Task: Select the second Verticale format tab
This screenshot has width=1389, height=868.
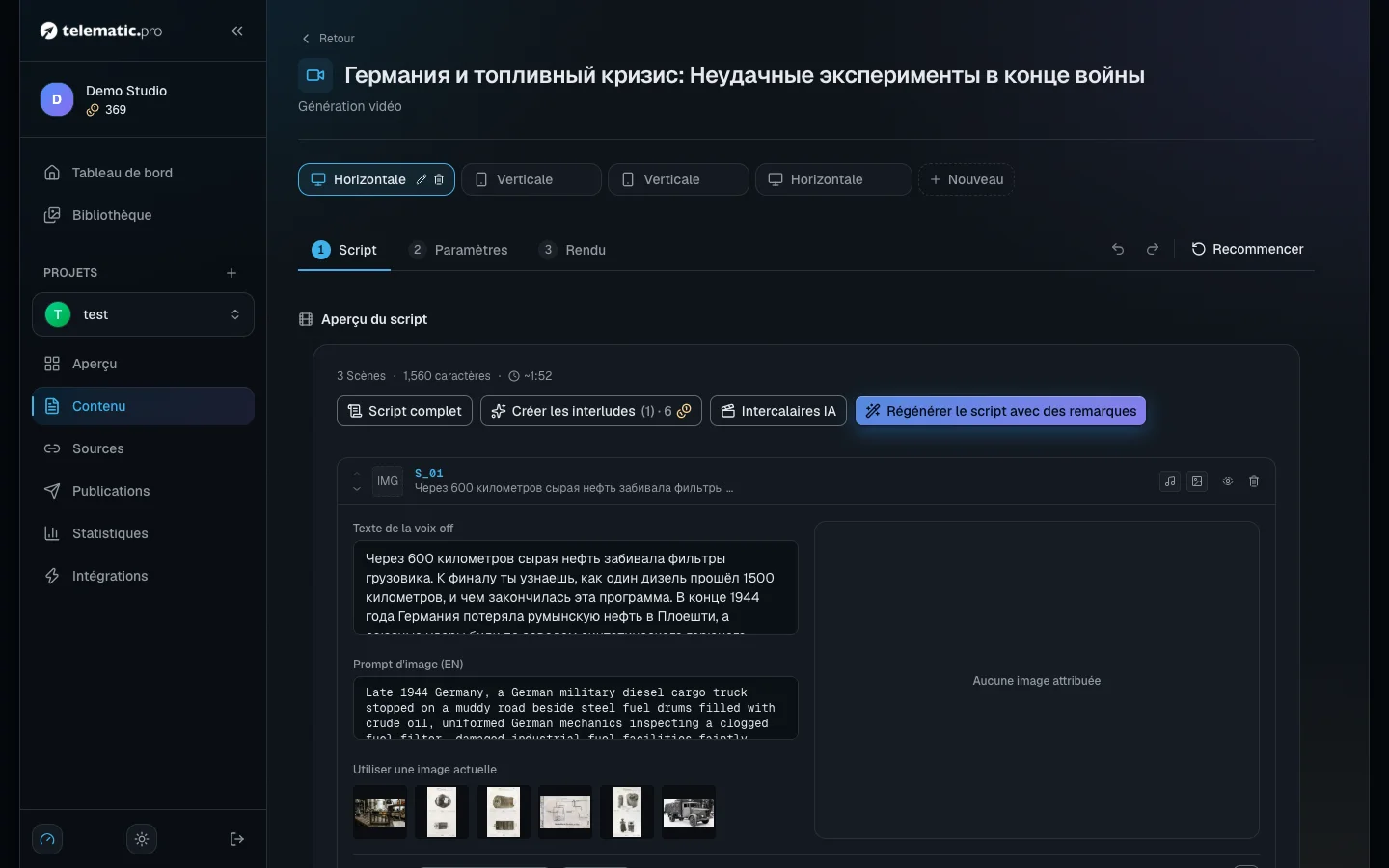Action: tap(678, 179)
